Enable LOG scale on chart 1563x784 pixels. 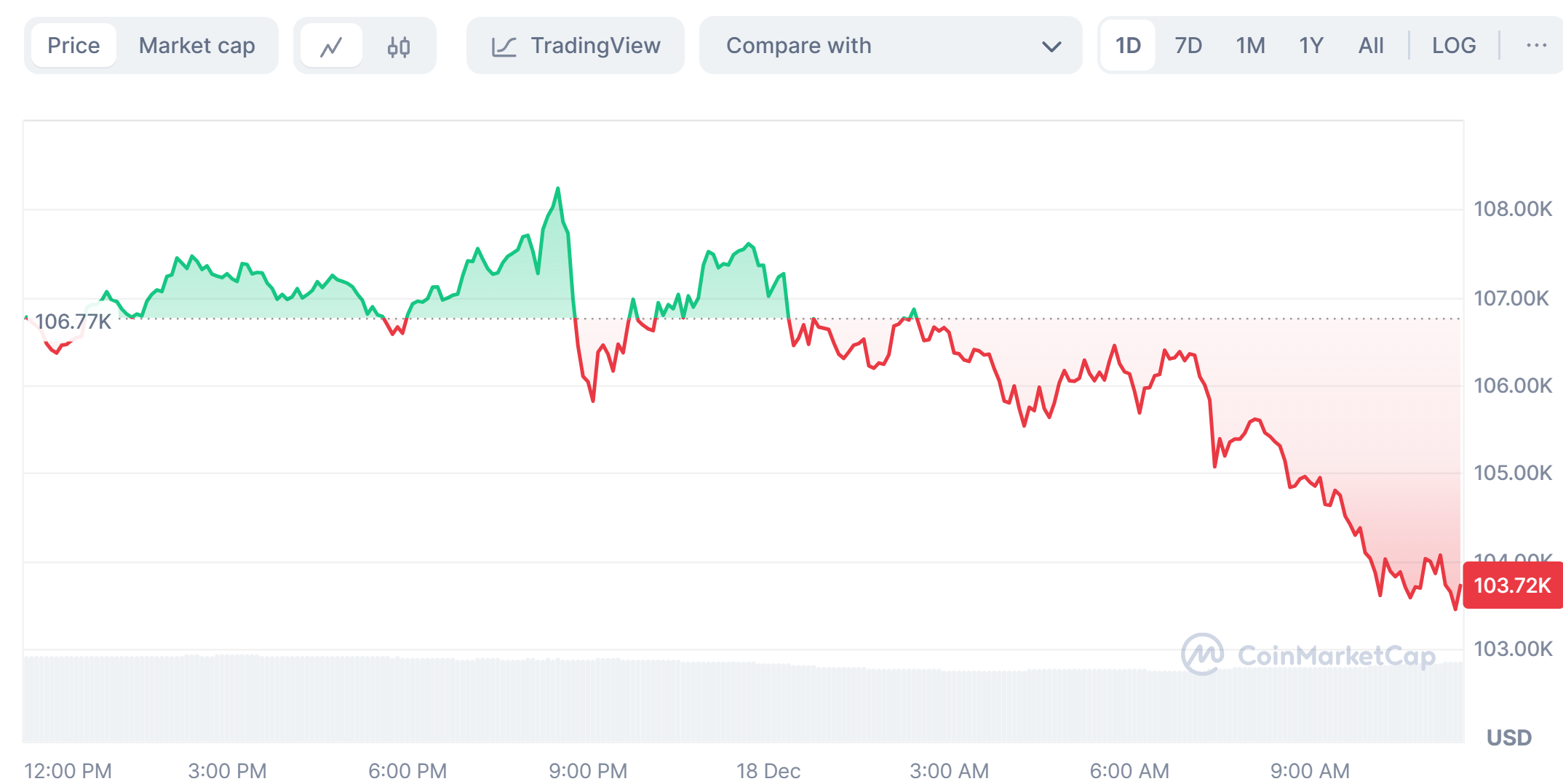point(1453,46)
